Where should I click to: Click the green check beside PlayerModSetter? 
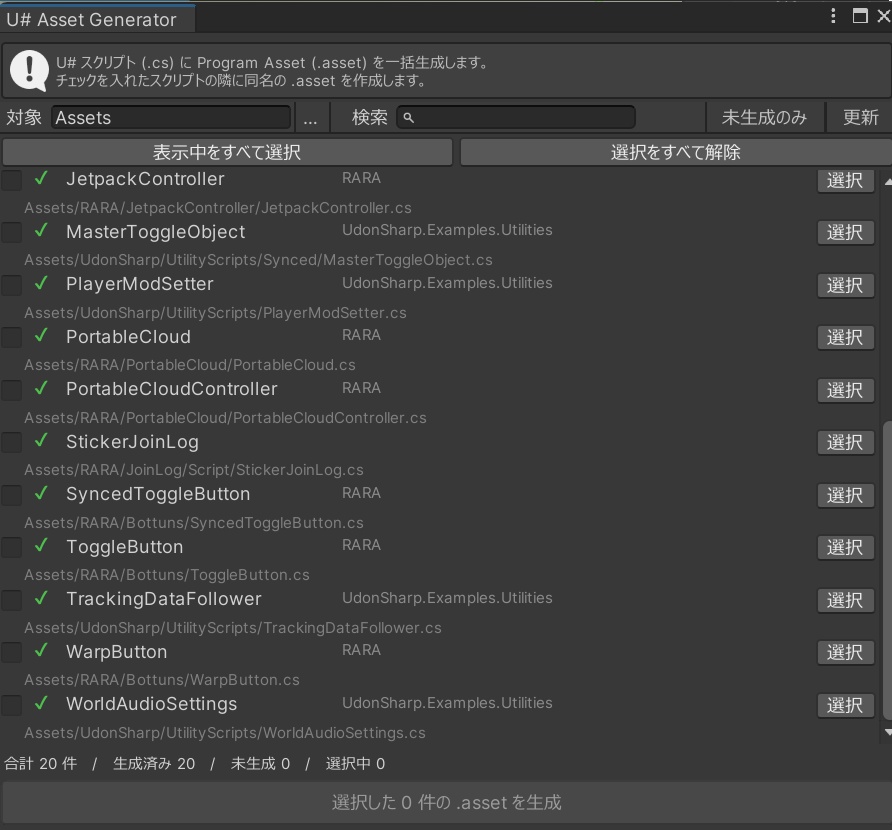pyautogui.click(x=41, y=283)
